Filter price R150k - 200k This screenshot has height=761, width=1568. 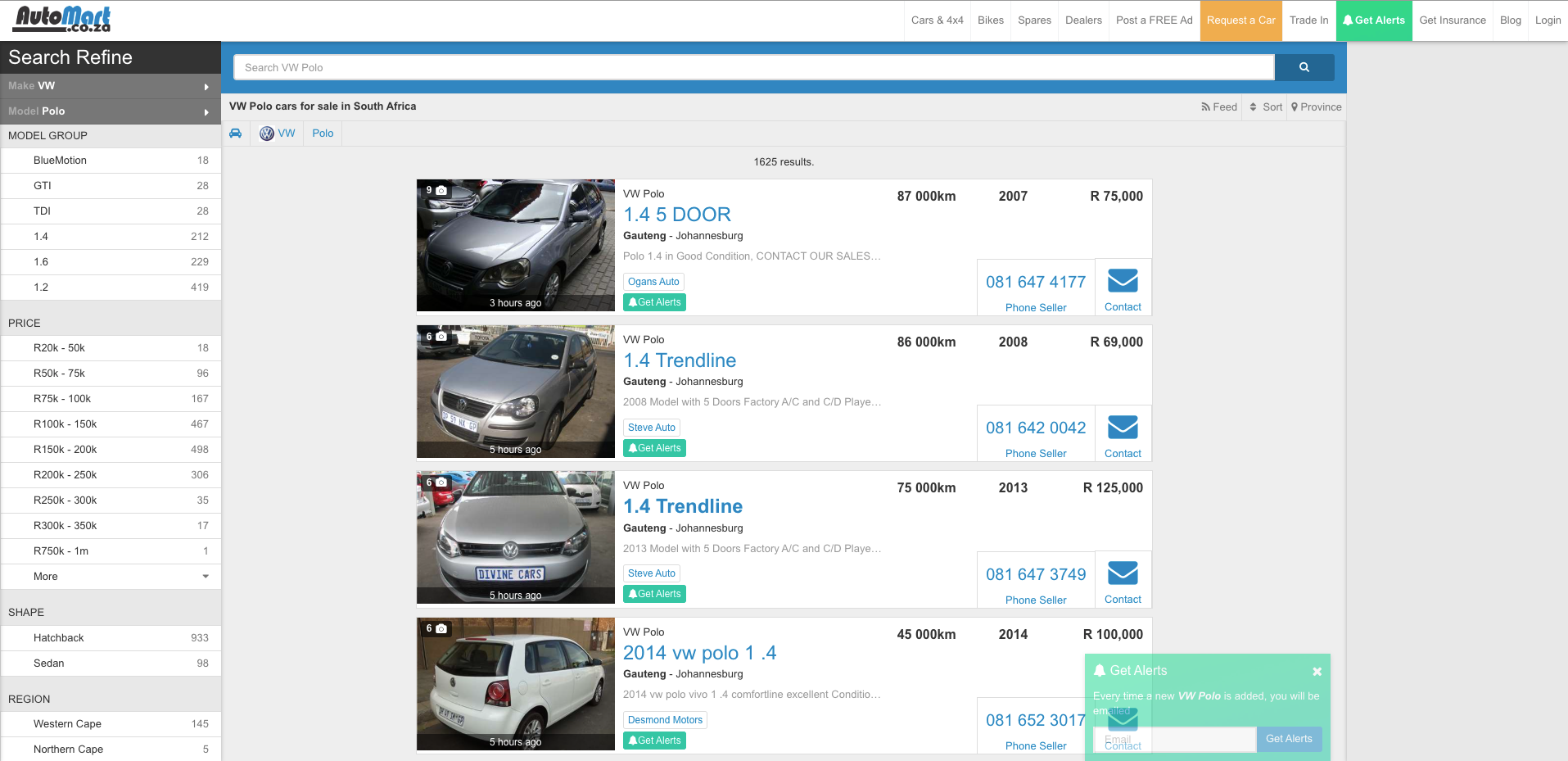tap(111, 450)
